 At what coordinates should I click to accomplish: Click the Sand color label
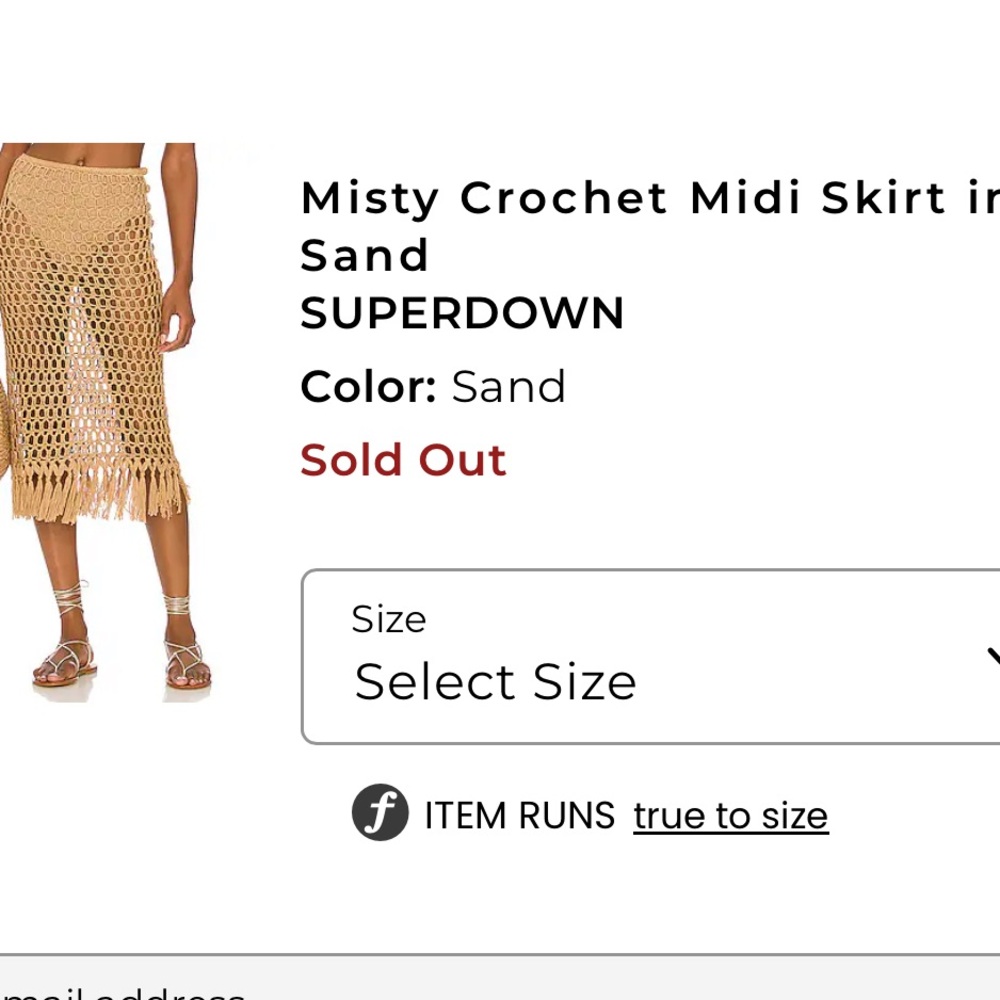510,386
